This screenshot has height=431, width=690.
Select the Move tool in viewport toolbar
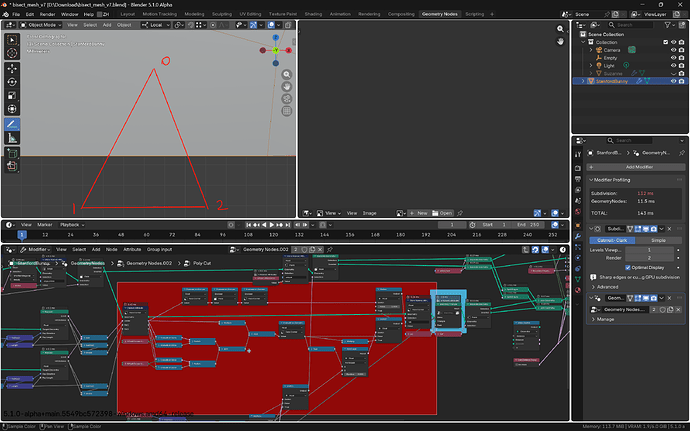point(12,68)
